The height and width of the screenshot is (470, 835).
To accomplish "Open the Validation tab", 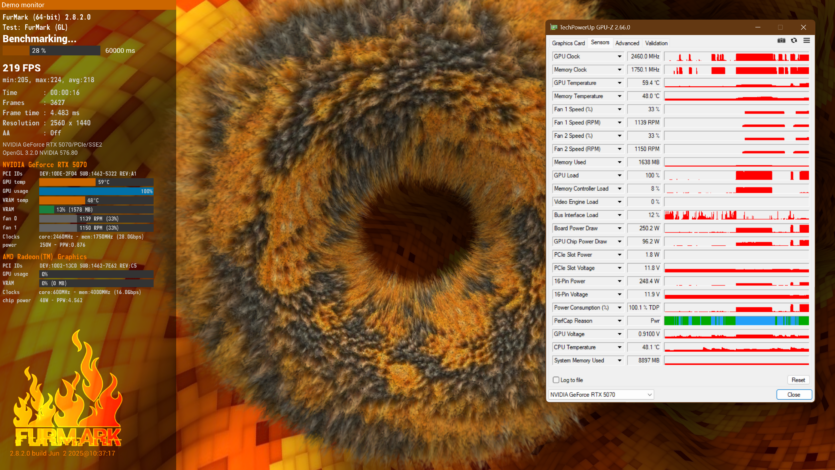I will [x=656, y=43].
